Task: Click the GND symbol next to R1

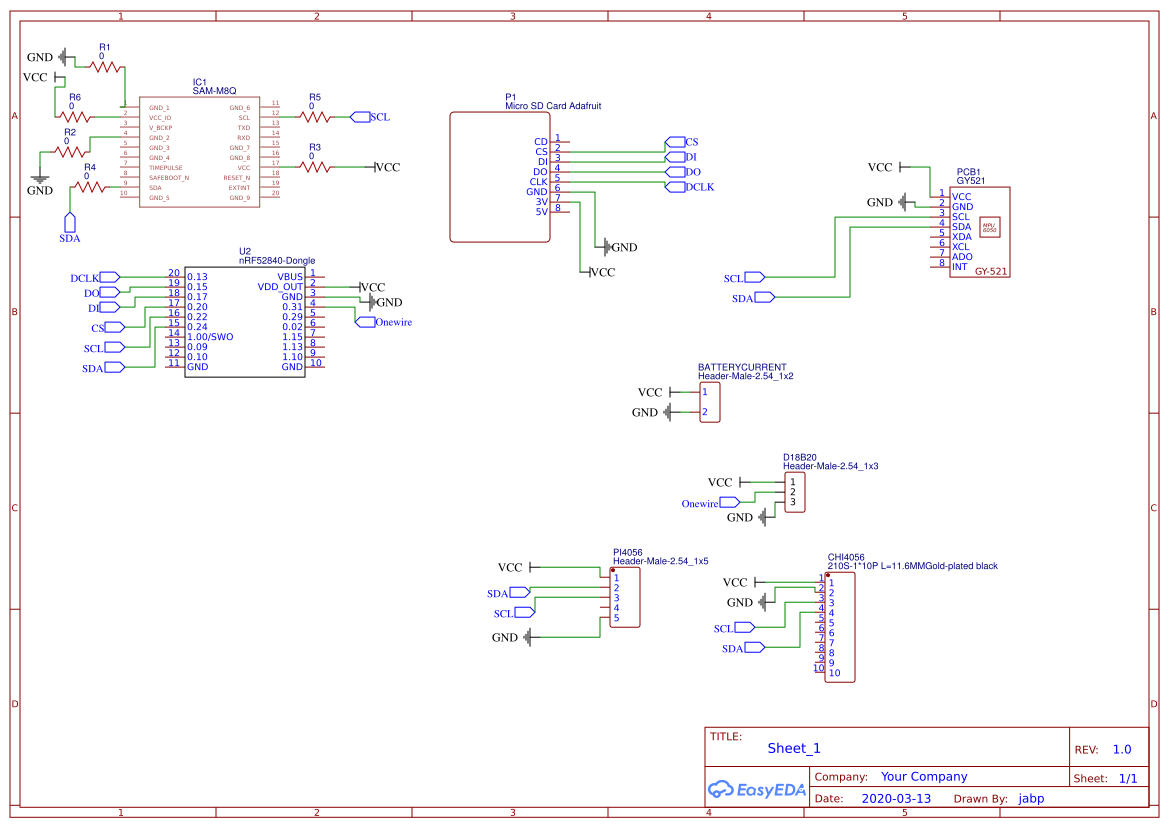Action: 65,57
